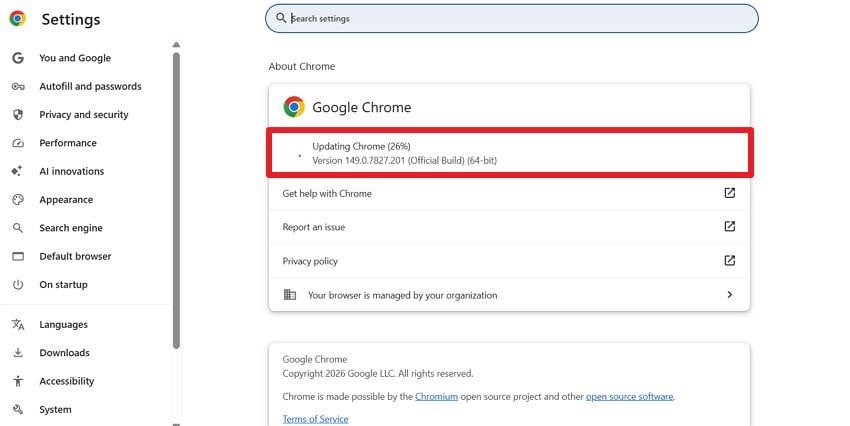
Task: Click the magnifier icon for Search engine
Action: [18, 228]
